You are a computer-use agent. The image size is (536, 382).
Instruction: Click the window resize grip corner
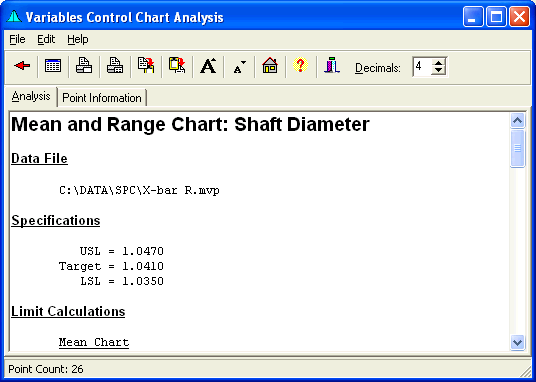525,371
